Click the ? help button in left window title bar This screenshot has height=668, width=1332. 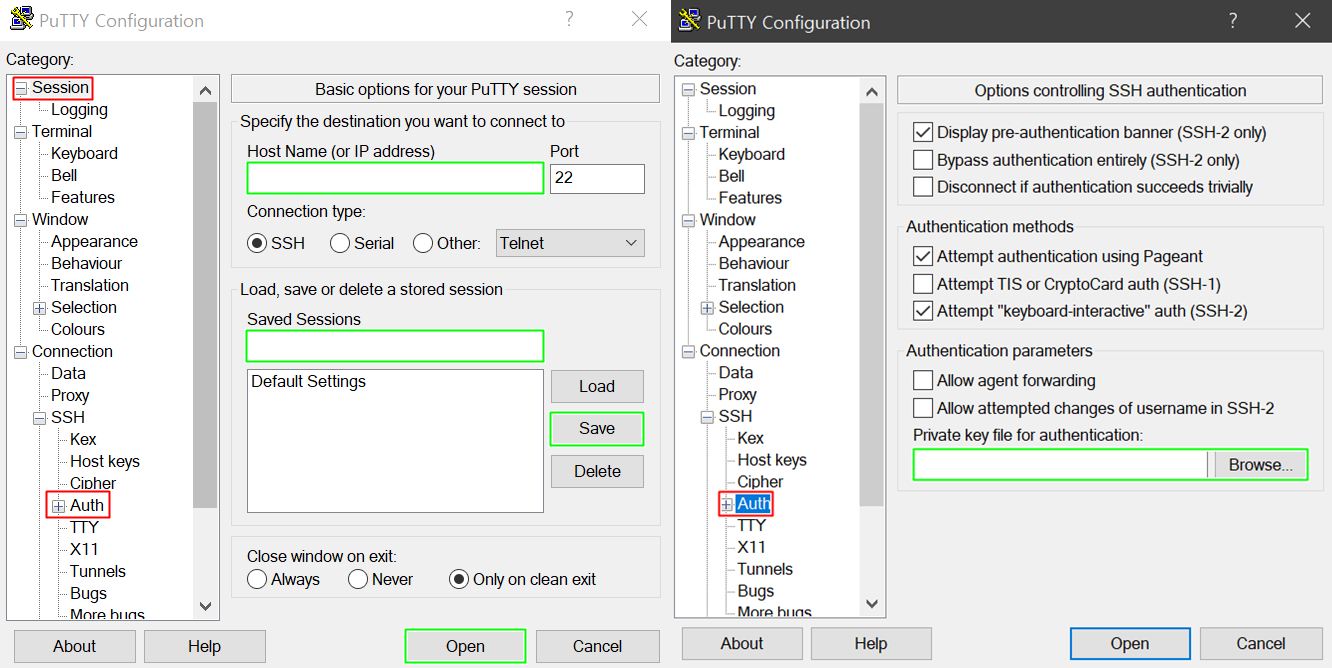pyautogui.click(x=569, y=19)
